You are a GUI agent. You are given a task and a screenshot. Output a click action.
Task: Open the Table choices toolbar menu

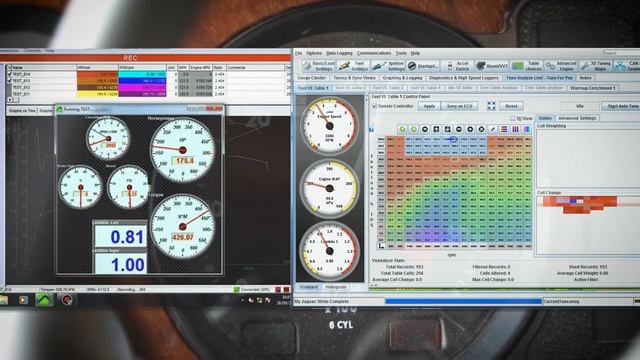click(x=527, y=66)
